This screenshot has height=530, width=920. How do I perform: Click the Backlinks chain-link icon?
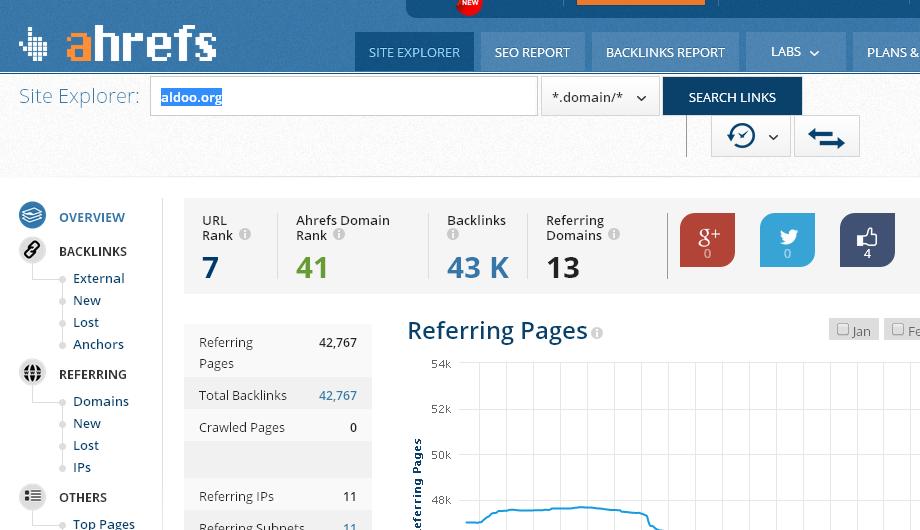point(32,250)
